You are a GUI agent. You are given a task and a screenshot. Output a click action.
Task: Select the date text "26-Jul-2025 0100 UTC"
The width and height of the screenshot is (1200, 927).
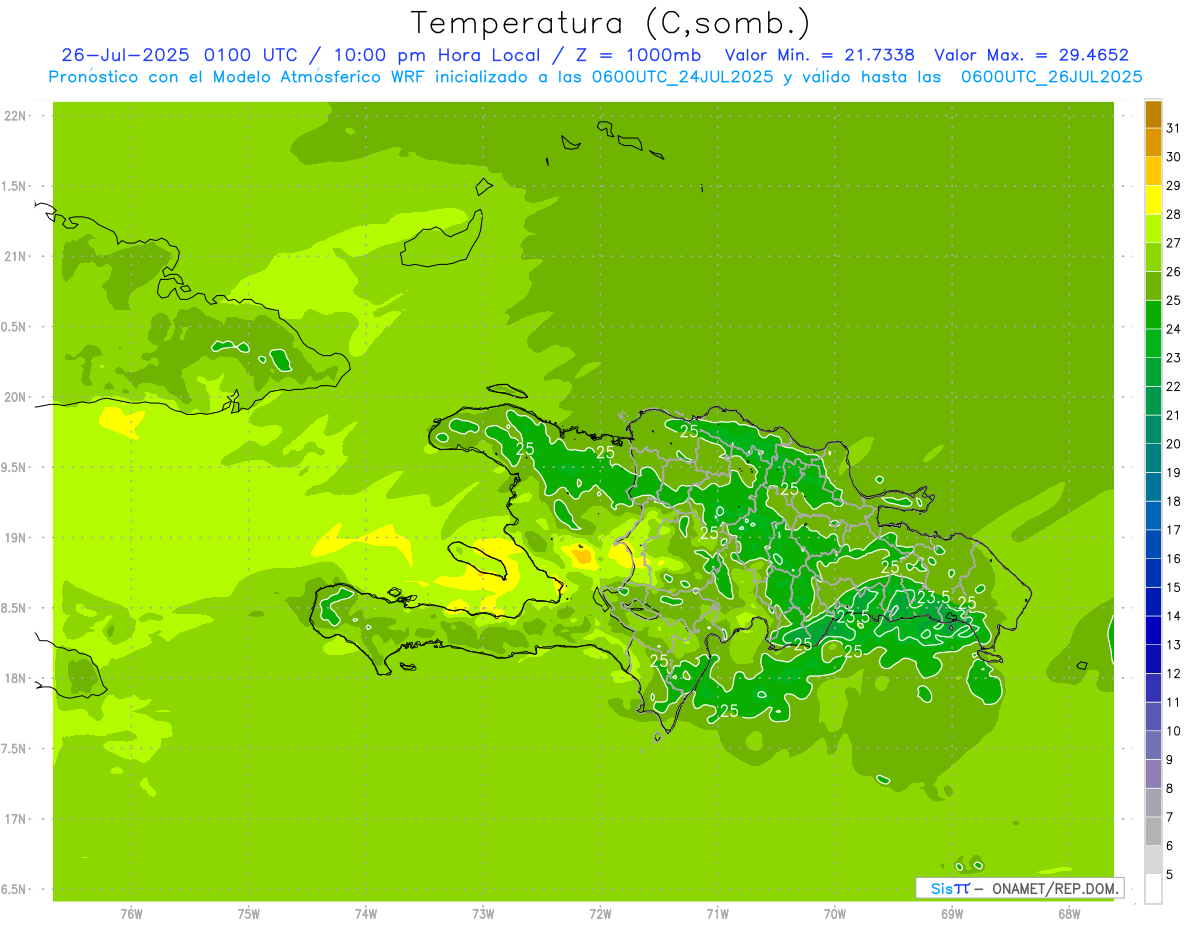click(x=178, y=55)
